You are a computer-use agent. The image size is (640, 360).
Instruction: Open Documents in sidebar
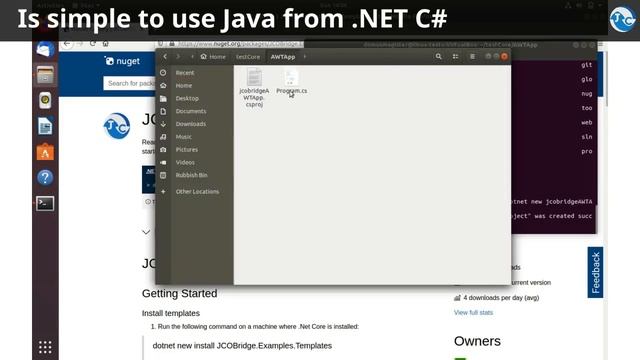click(191, 111)
